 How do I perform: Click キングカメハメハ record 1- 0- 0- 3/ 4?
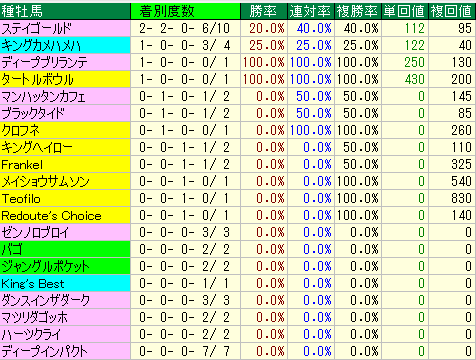[x=185, y=45]
